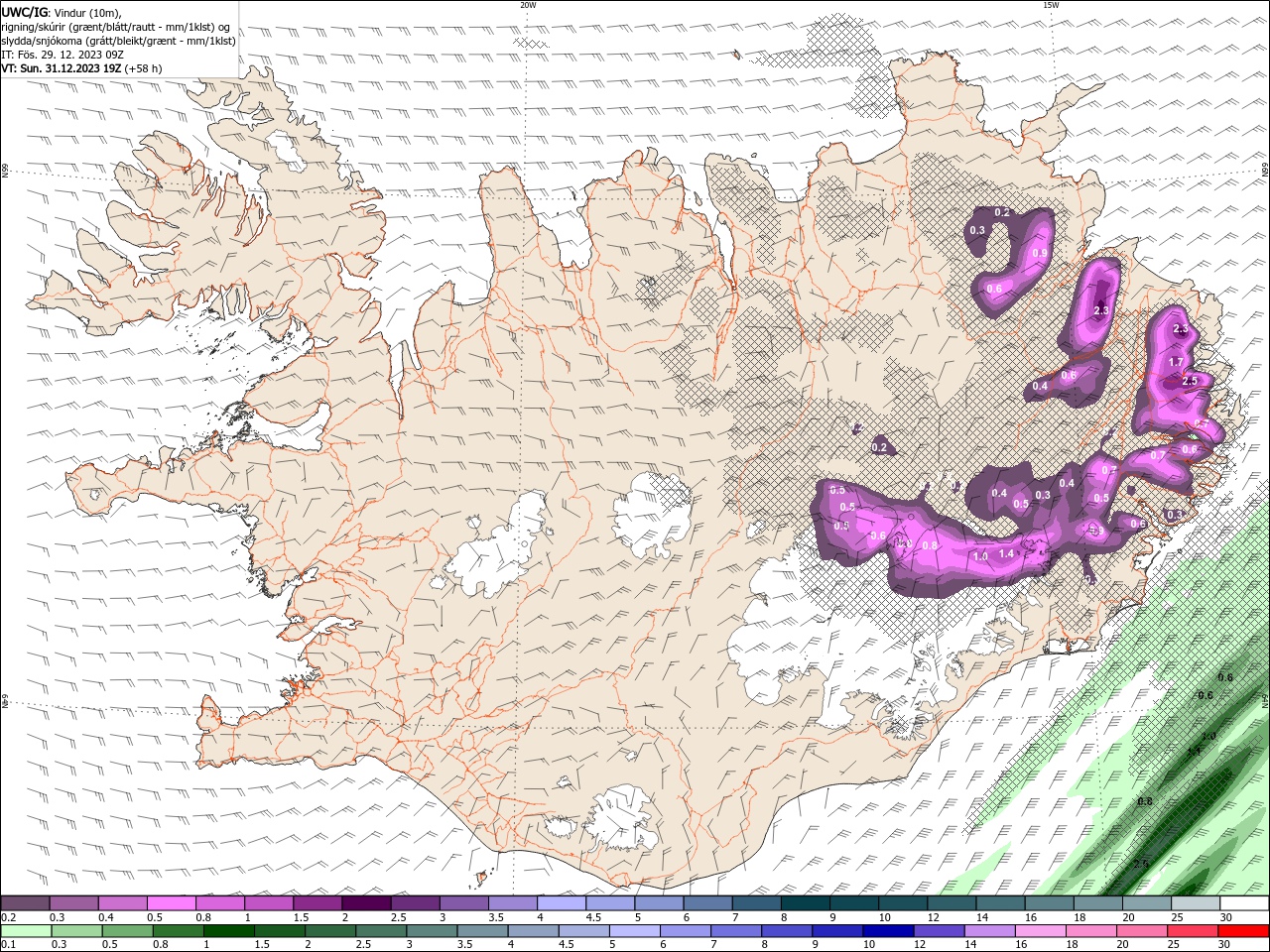Pick the light pink bottom-row swatch at 16

pyautogui.click(x=1040, y=931)
